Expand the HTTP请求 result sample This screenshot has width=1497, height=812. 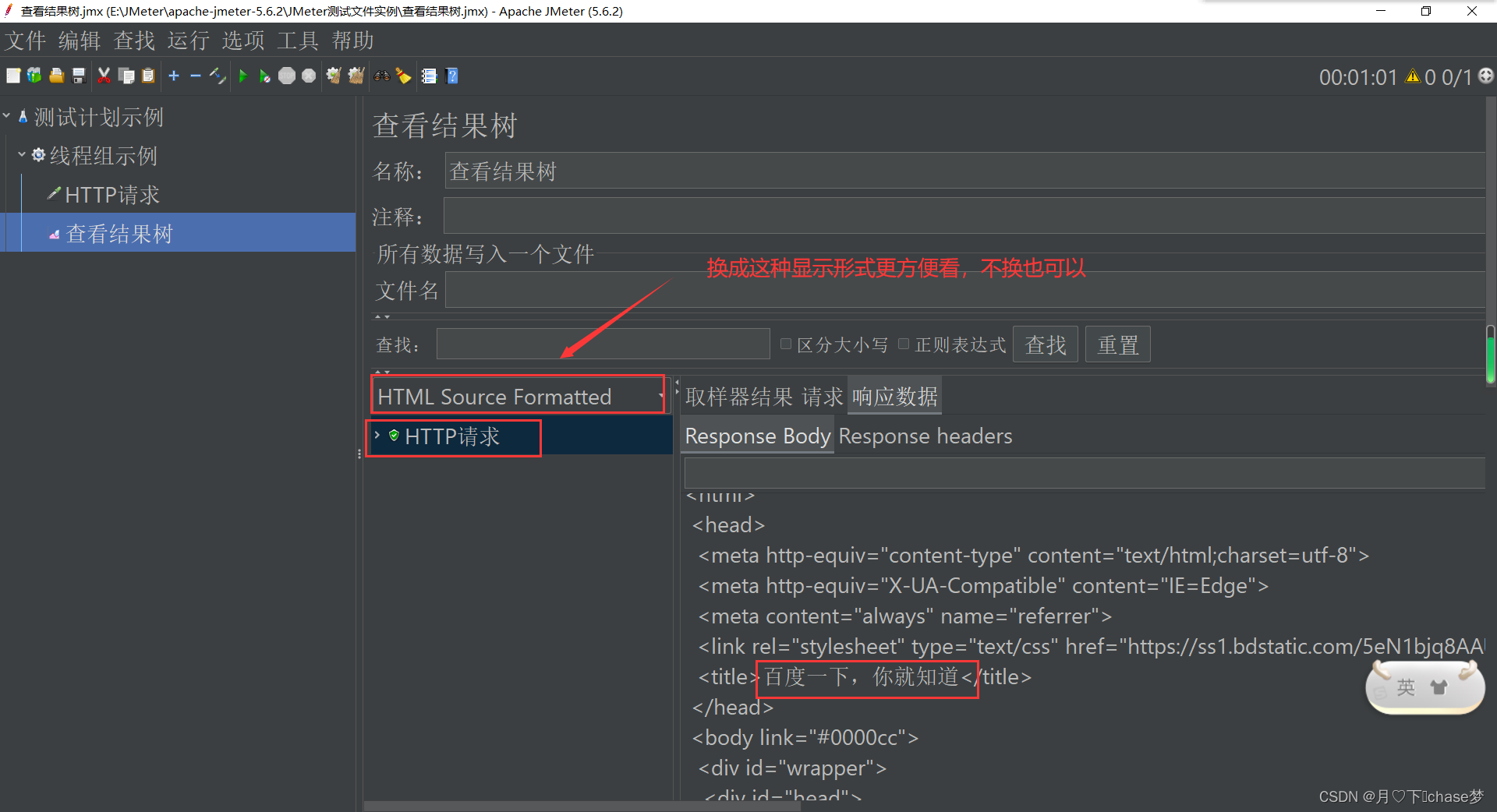click(377, 435)
